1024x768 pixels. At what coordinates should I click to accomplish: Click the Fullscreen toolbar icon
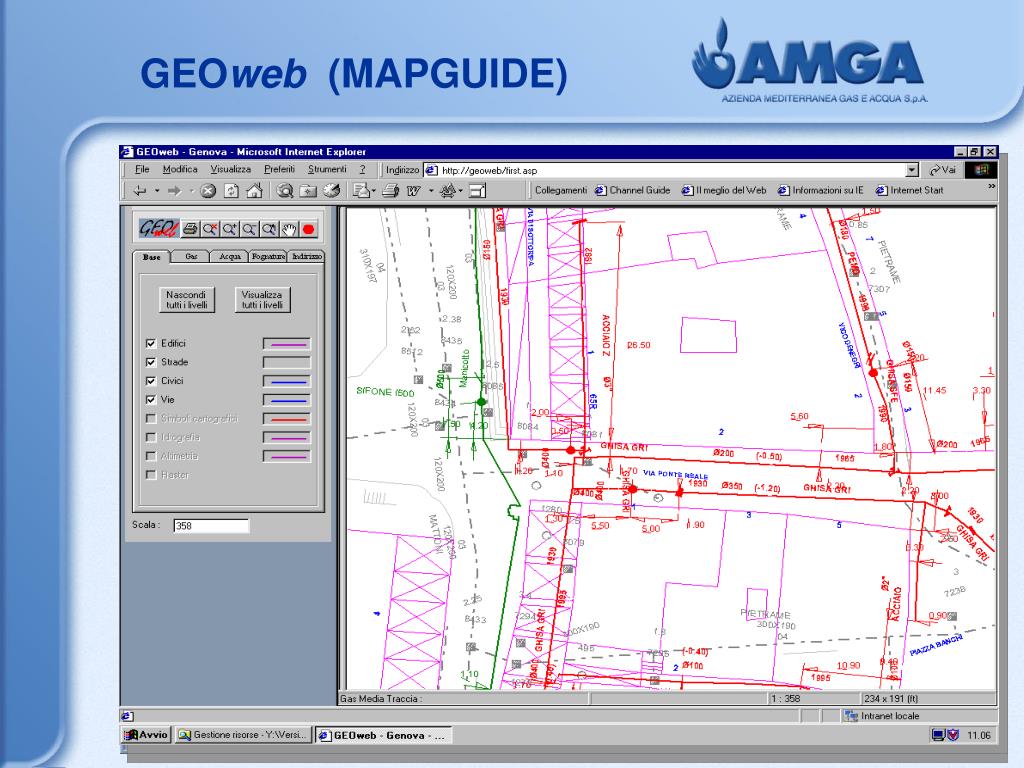pyautogui.click(x=478, y=191)
